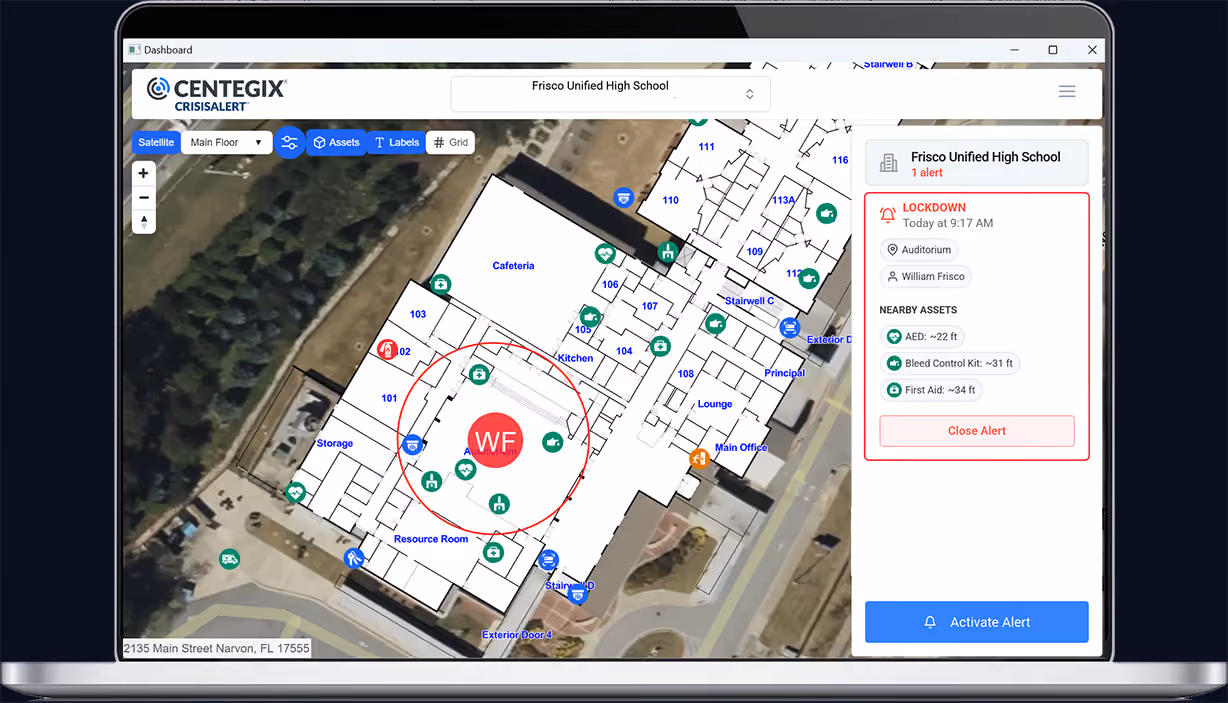Toggle Assets visibility on map
This screenshot has height=703, width=1228.
coord(336,143)
